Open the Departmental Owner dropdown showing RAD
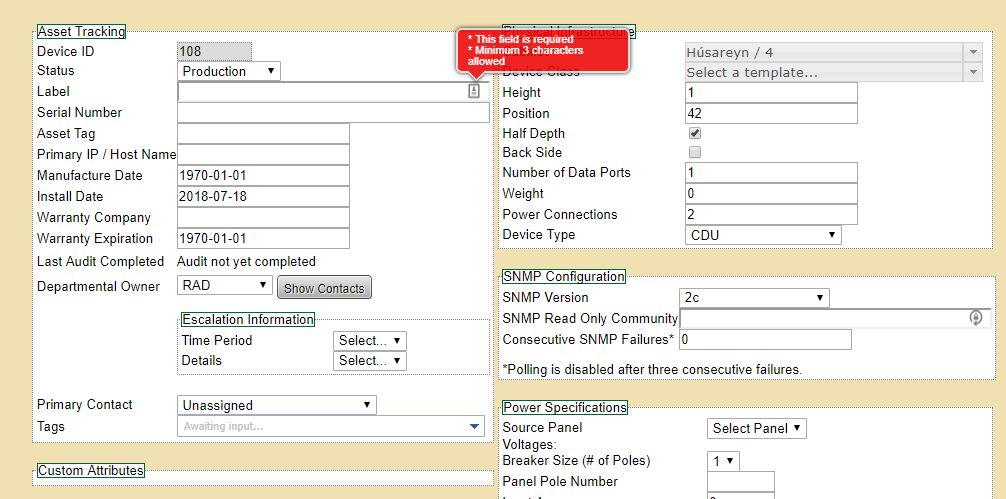 pos(225,285)
